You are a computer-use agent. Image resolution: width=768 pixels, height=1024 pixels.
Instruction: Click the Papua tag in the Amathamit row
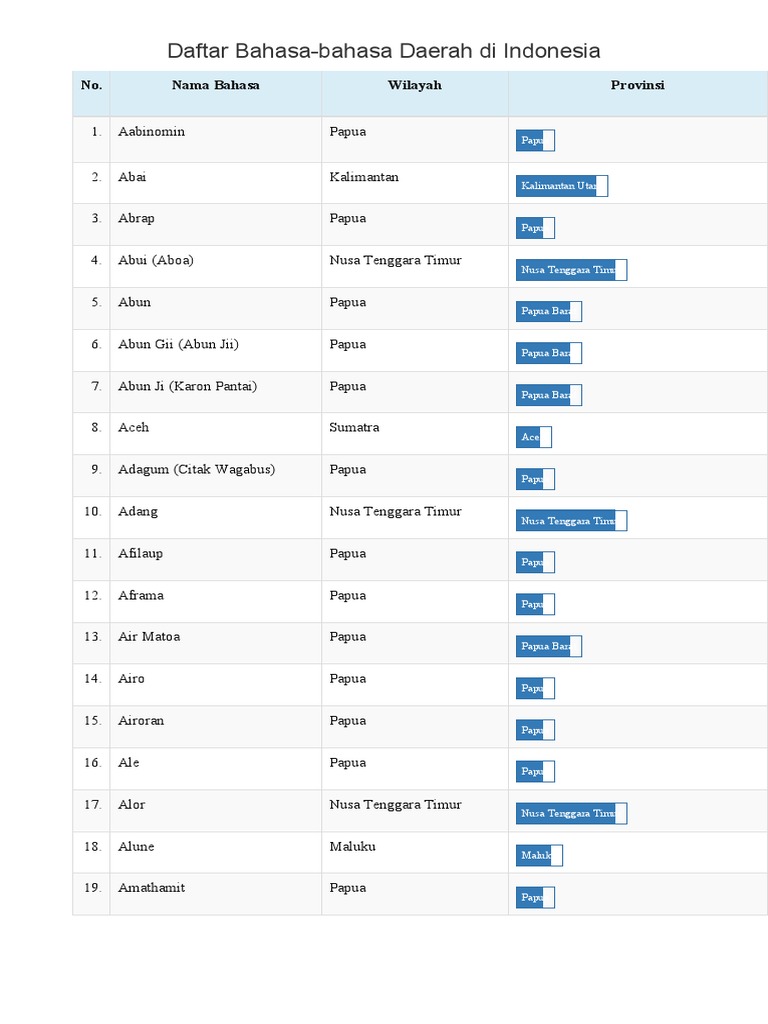click(535, 898)
